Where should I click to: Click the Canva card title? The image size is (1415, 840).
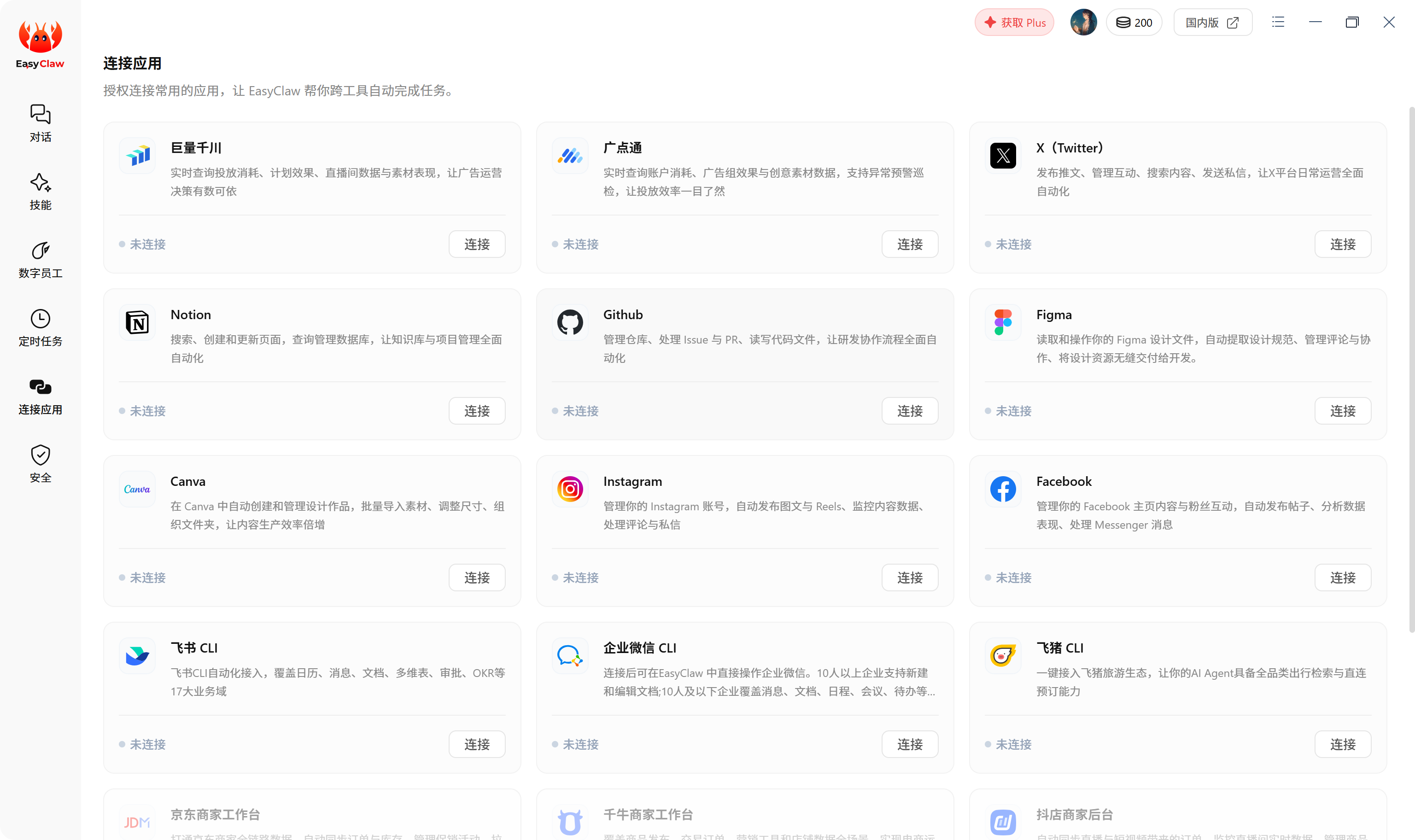[x=188, y=481]
